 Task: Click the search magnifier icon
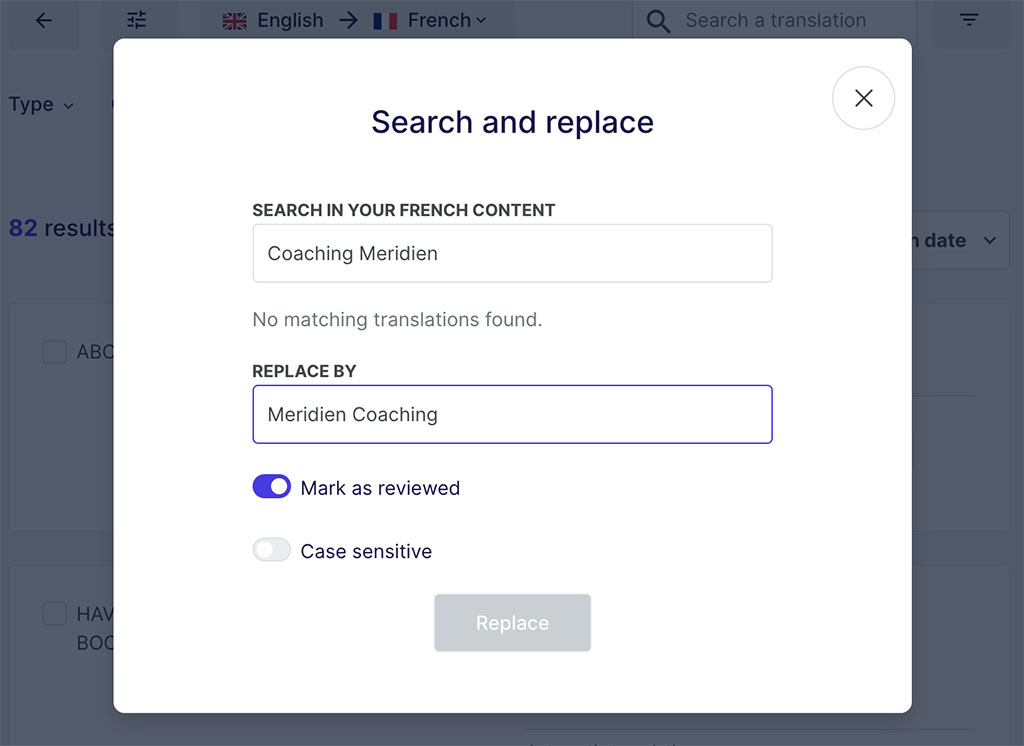coord(657,20)
